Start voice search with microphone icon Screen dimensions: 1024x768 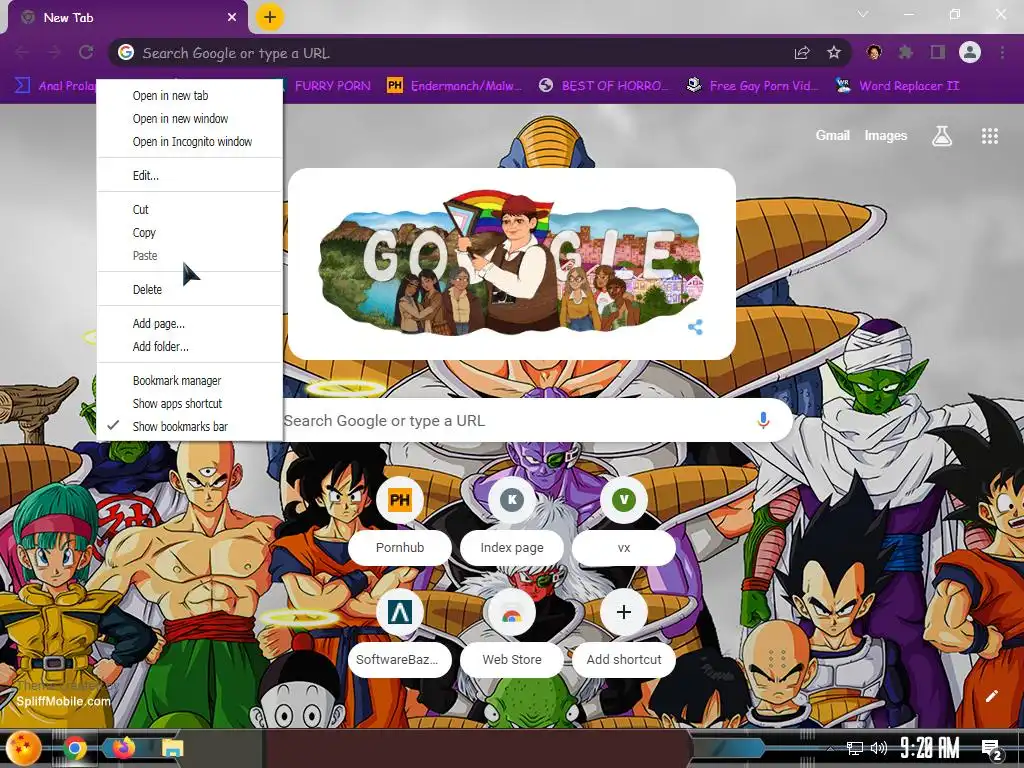coord(763,421)
